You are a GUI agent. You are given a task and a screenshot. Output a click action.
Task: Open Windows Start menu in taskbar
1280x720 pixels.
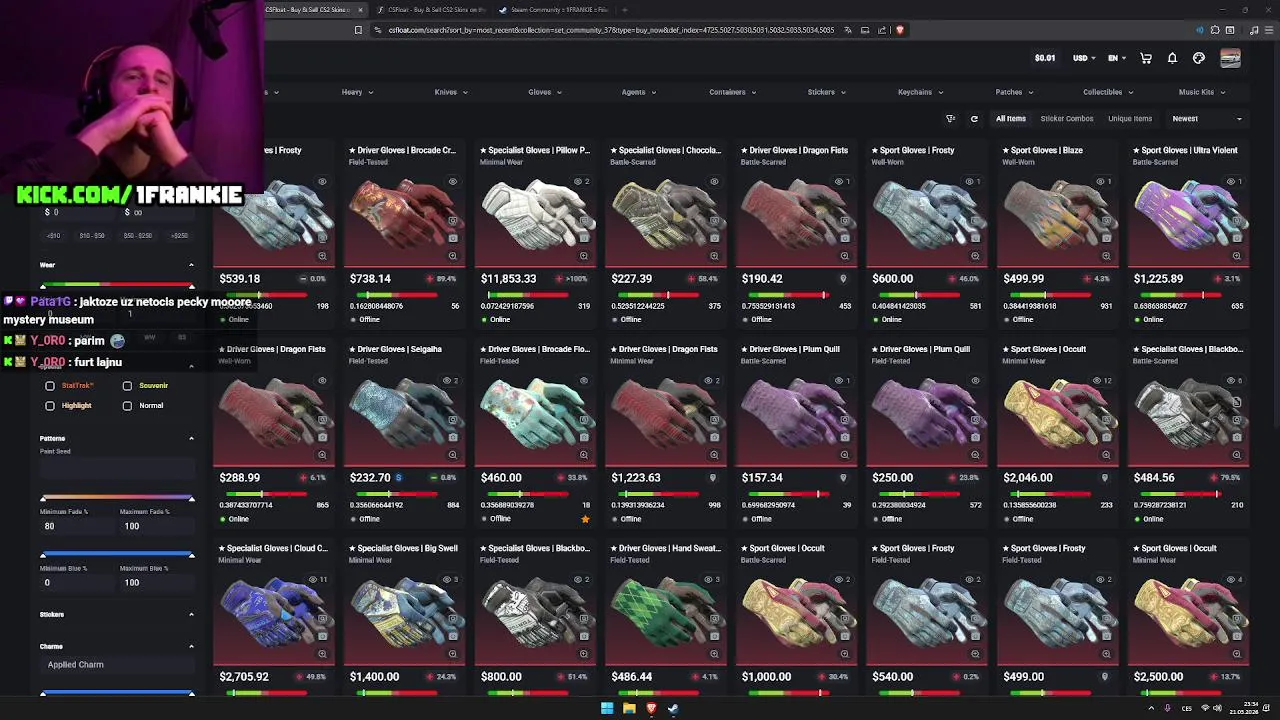click(x=607, y=709)
